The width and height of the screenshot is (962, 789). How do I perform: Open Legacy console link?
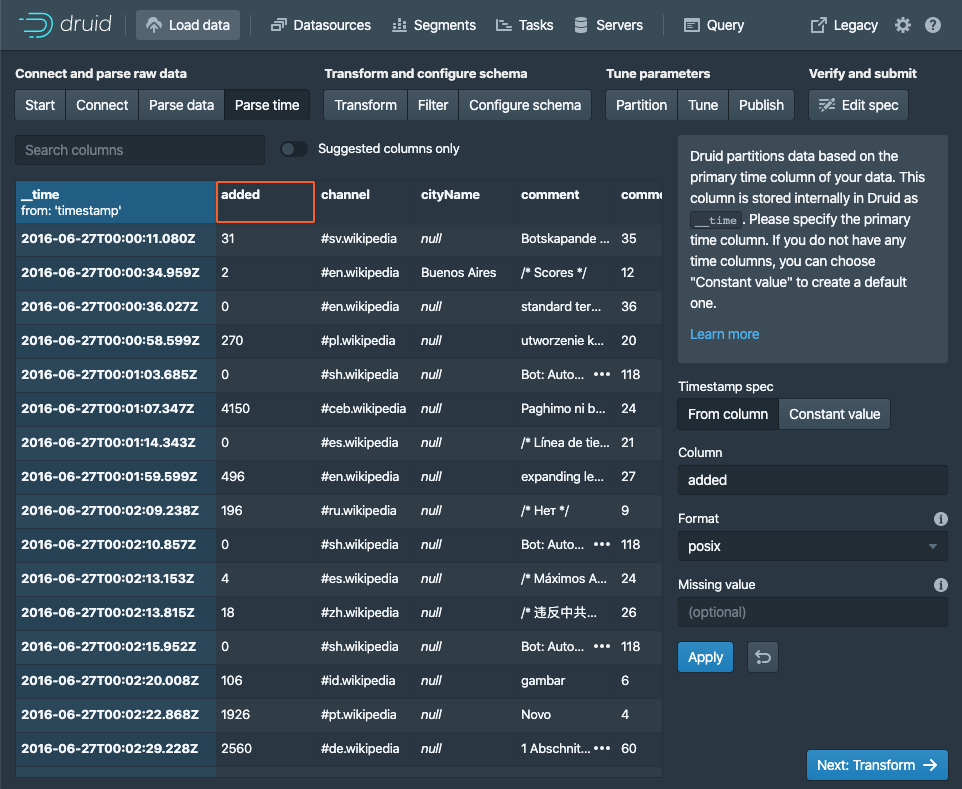tap(844, 25)
